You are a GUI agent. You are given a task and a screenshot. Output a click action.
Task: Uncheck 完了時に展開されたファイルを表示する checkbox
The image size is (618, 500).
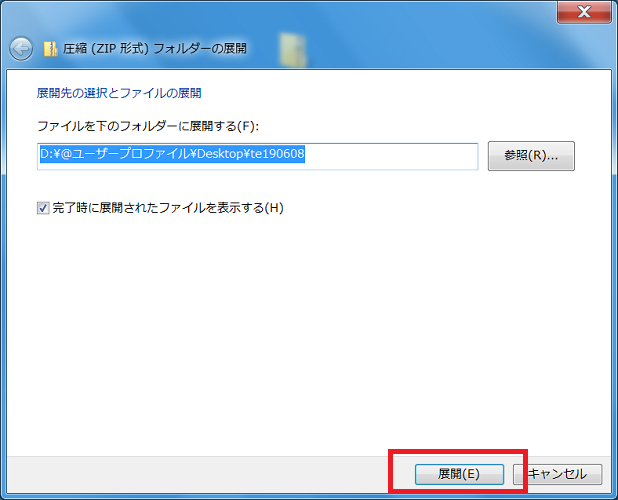(43, 208)
